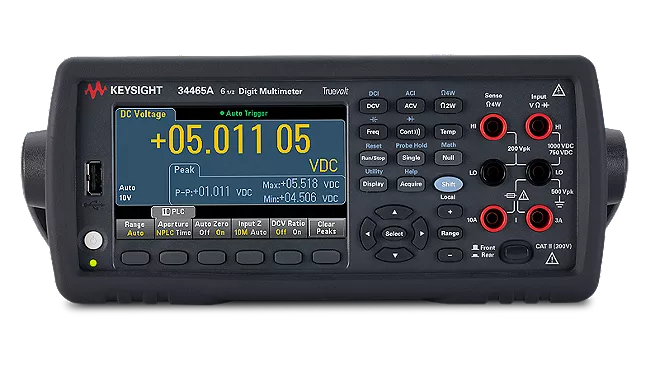660x372 pixels.
Task: Select the Input Z softkey
Action: tap(250, 228)
